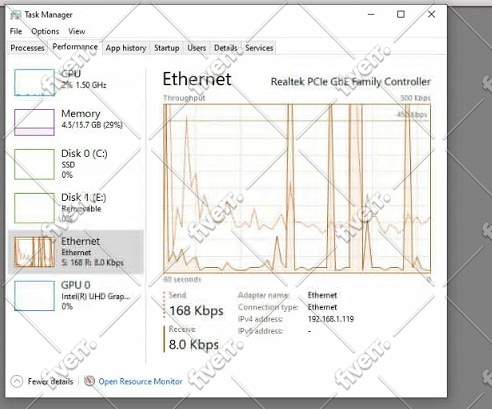Open the File menu

point(16,31)
